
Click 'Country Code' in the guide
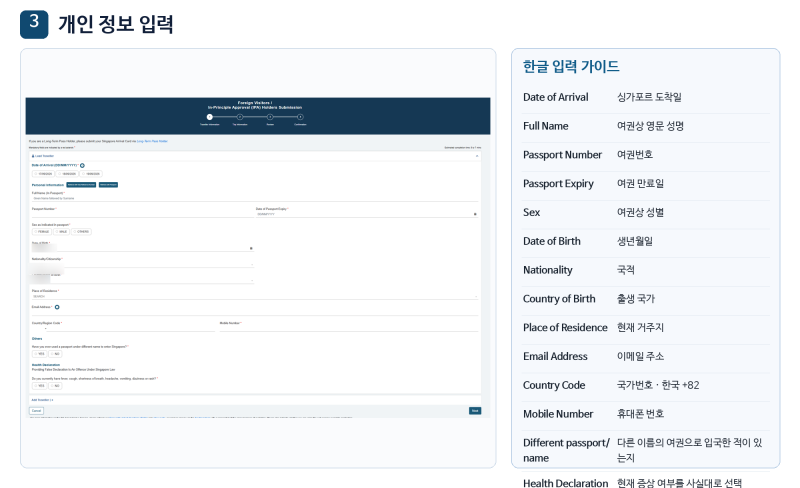(554, 385)
